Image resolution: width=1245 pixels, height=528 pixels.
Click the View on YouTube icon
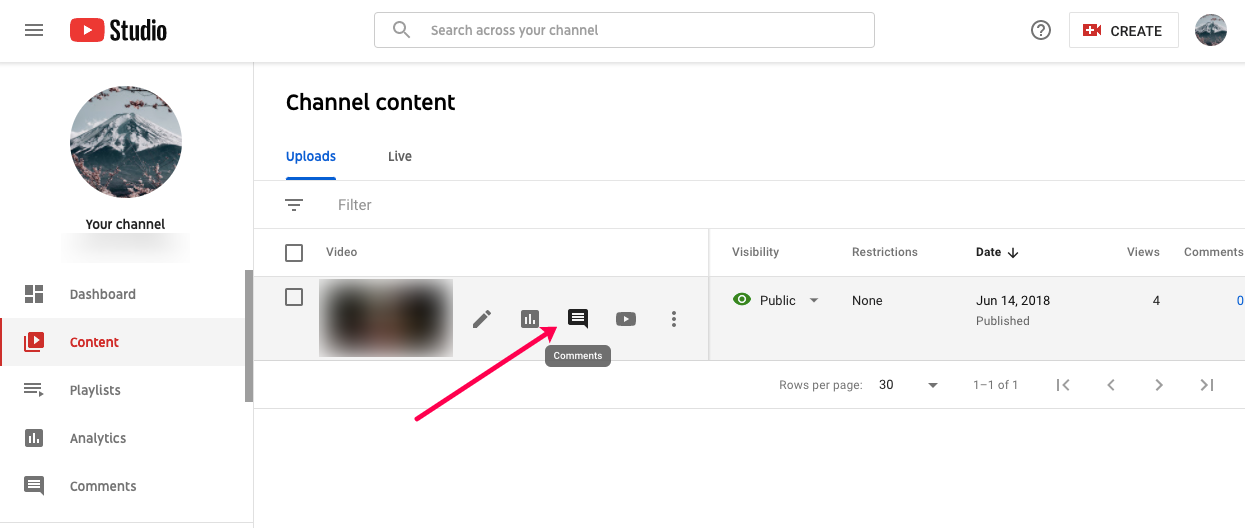click(x=626, y=319)
